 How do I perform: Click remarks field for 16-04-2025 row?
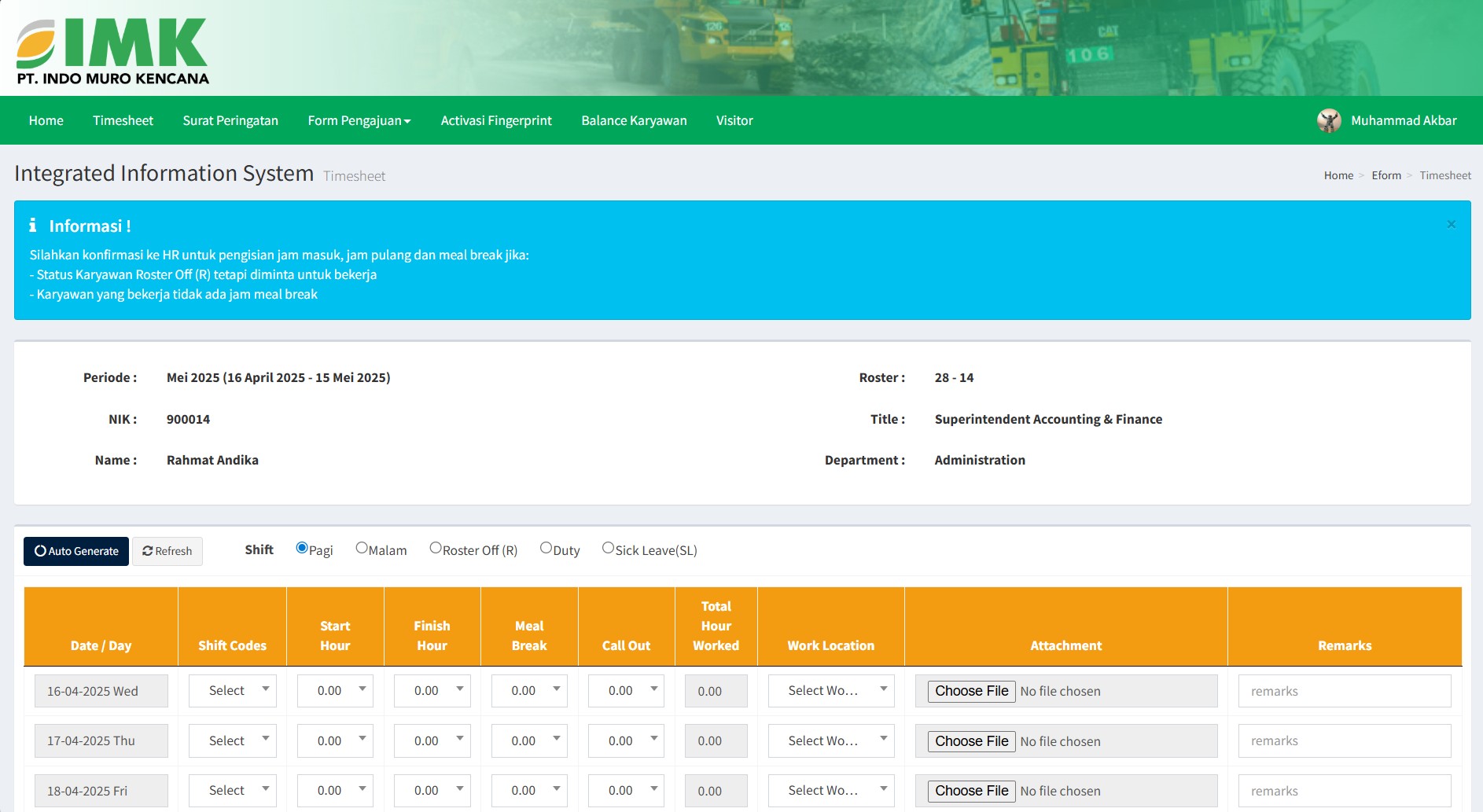coord(1344,691)
